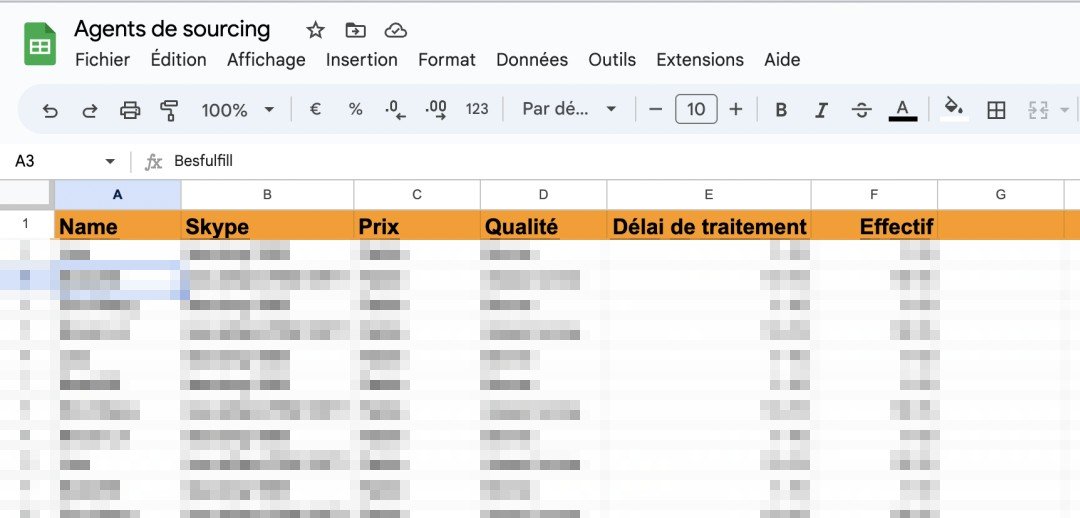Image resolution: width=1080 pixels, height=518 pixels.
Task: Select column G header
Action: point(1001,195)
